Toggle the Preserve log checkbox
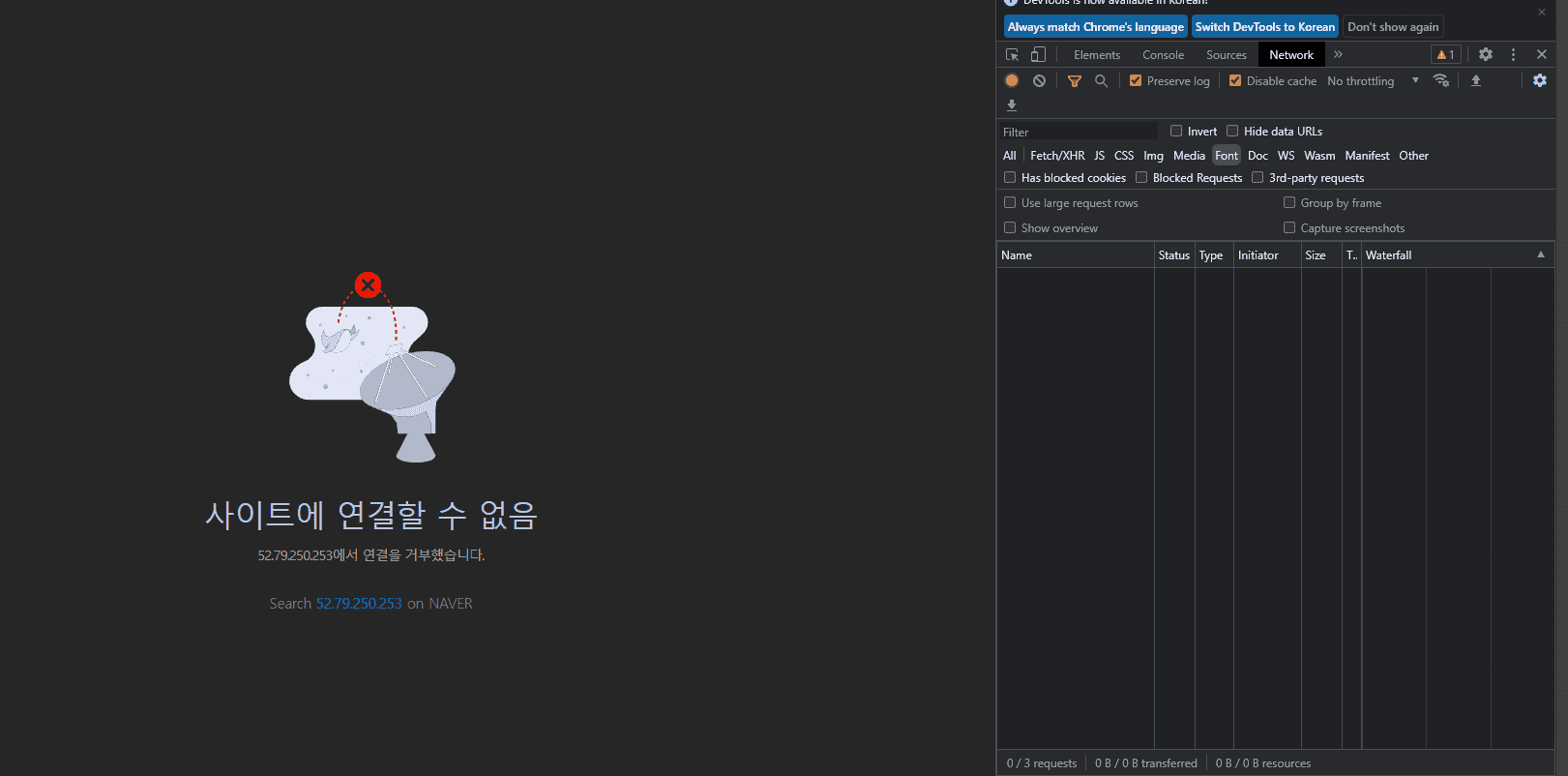The image size is (1568, 776). 1136,81
